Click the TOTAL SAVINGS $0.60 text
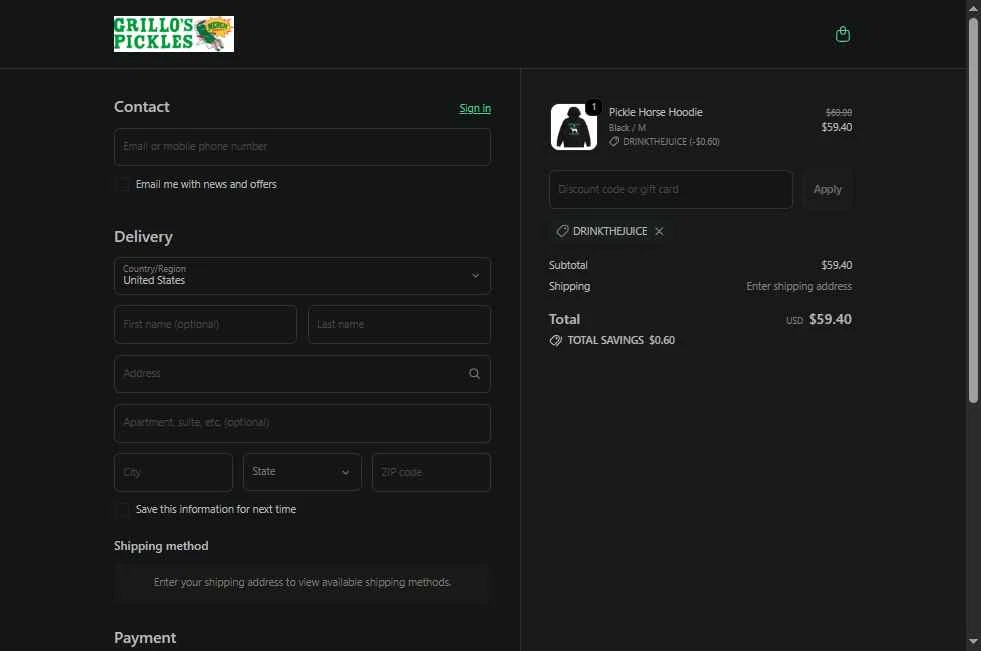The image size is (981, 651). tap(621, 340)
